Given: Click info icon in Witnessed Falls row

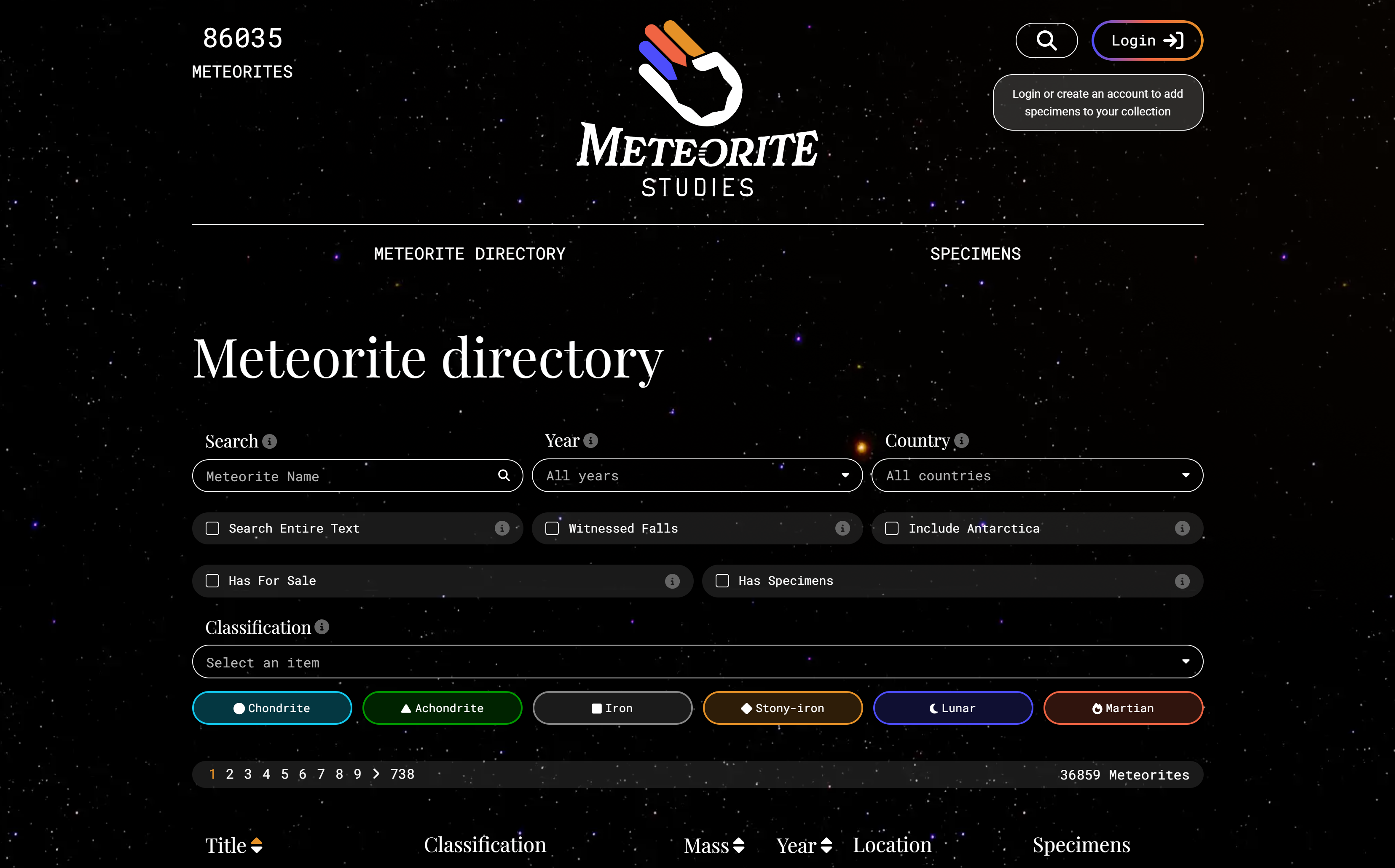Looking at the screenshot, I should (842, 528).
